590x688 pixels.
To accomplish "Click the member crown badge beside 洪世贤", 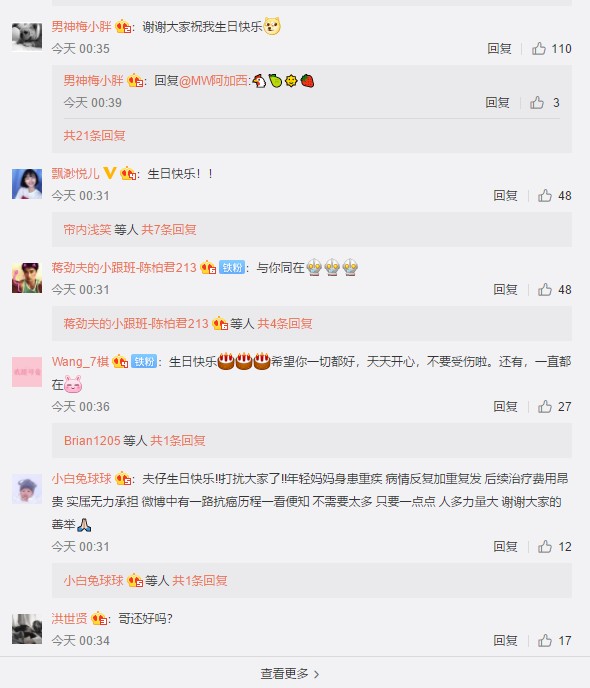I will [100, 619].
